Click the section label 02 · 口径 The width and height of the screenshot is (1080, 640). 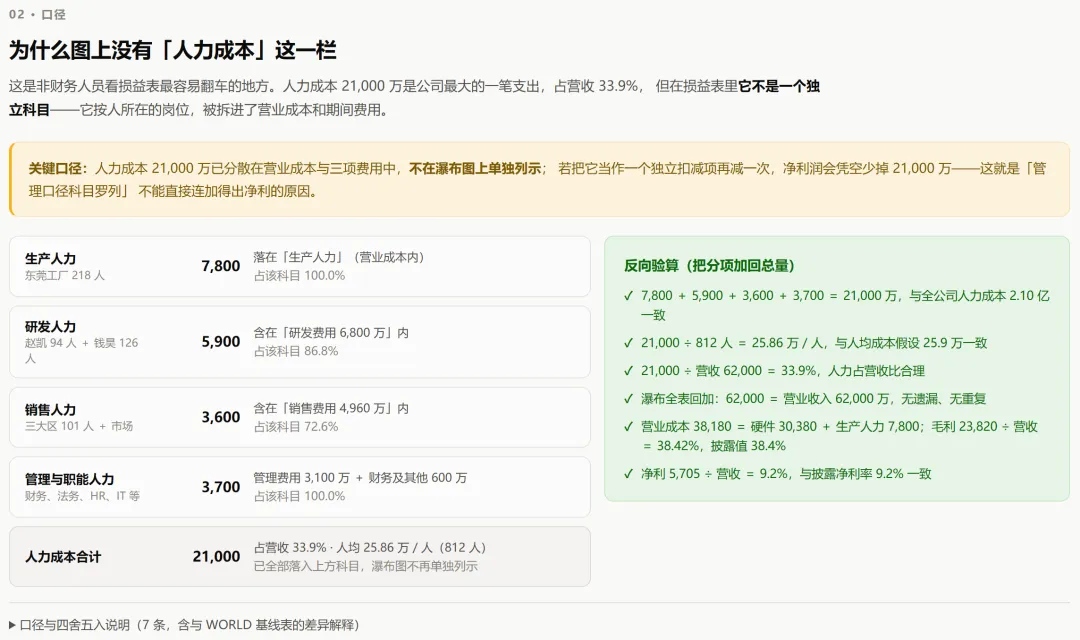(x=37, y=14)
